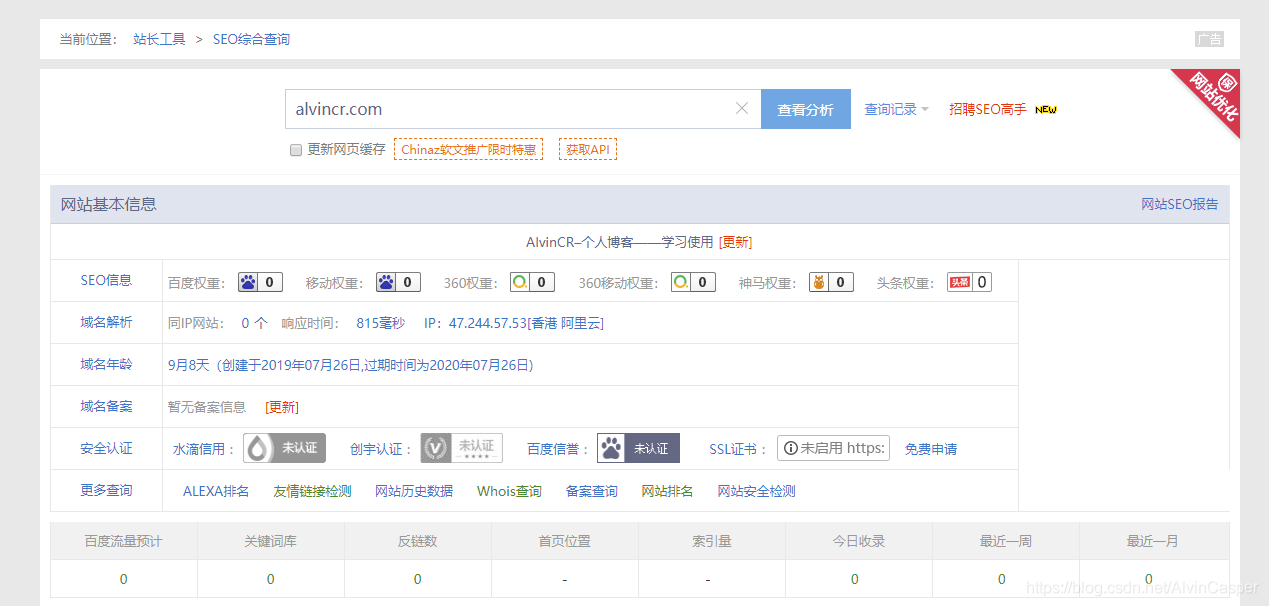
Task: Open the 友情链接检测 link
Action: click(x=312, y=491)
